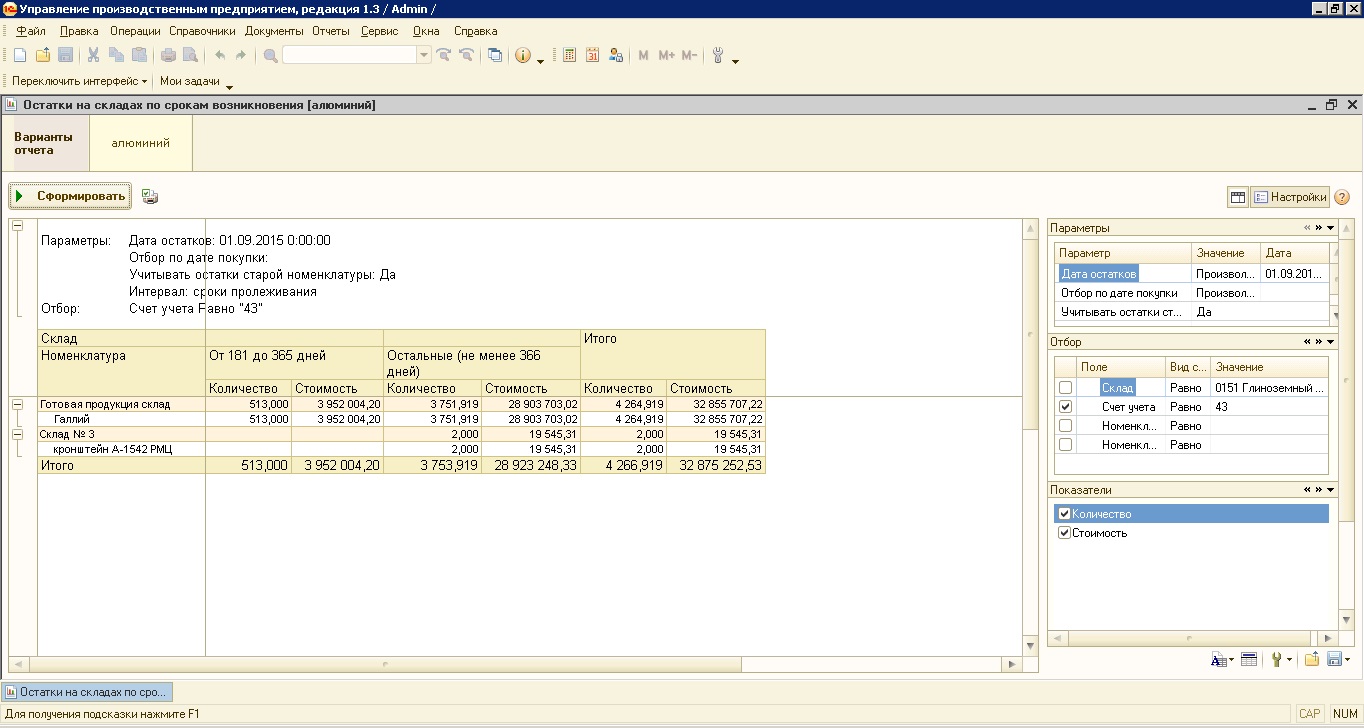
Task: Collapse the Параметры panel with down arrow
Action: click(x=1331, y=228)
